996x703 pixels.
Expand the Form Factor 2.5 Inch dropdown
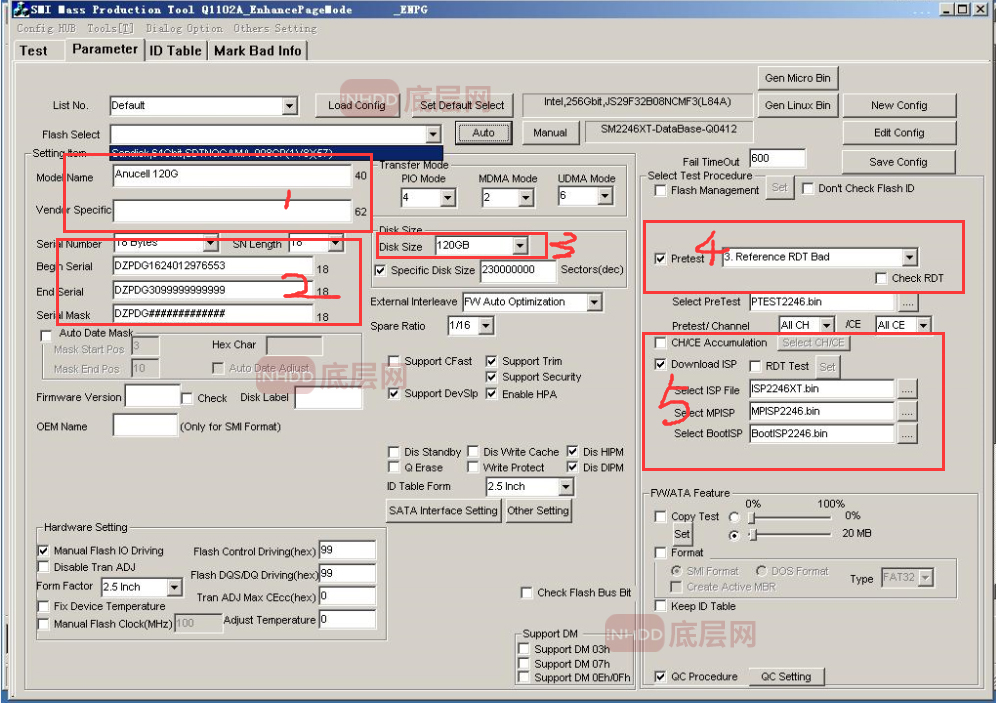pyautogui.click(x=175, y=587)
